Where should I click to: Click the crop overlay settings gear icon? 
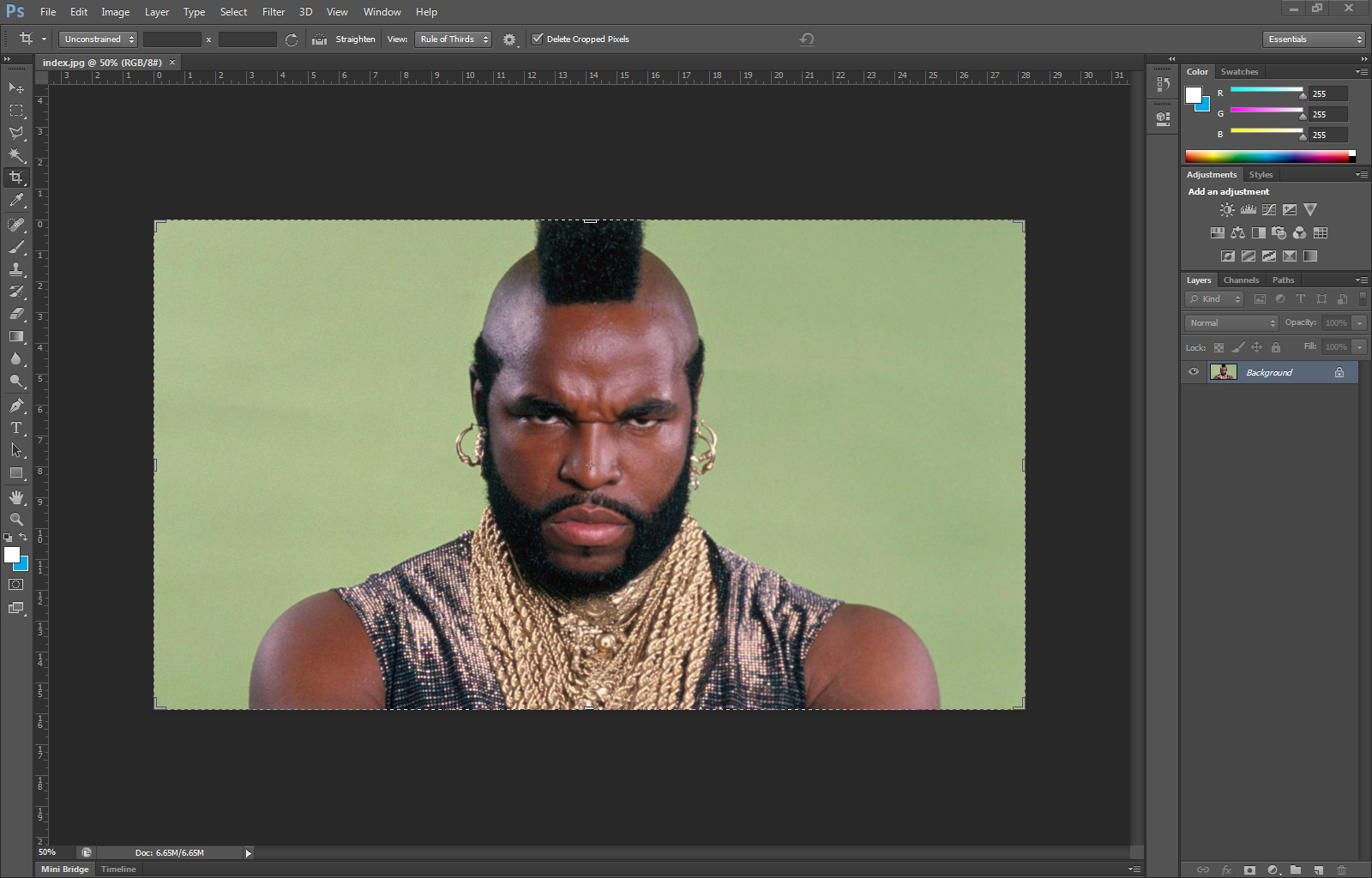click(x=509, y=39)
